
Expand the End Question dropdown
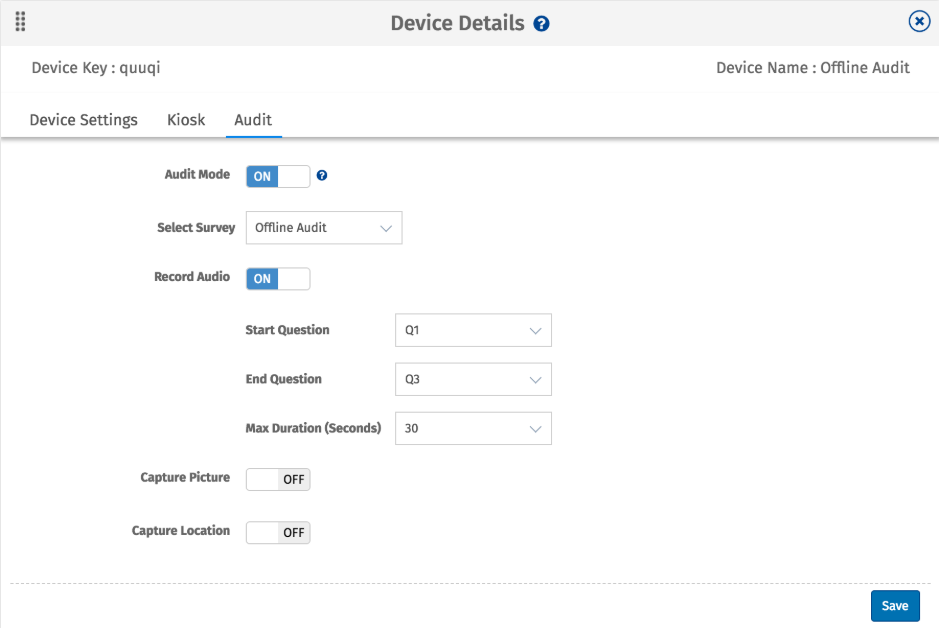click(x=472, y=379)
